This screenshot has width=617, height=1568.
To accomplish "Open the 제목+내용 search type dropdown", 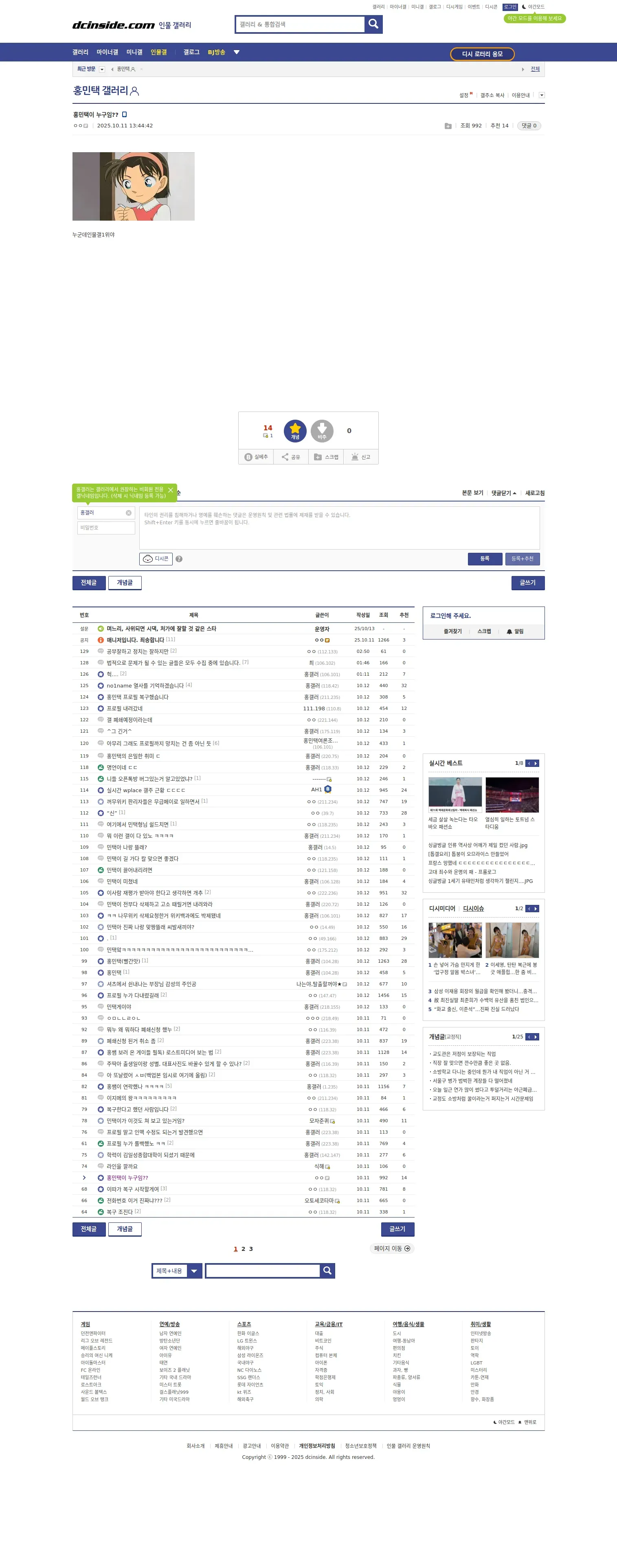I will tap(177, 1271).
